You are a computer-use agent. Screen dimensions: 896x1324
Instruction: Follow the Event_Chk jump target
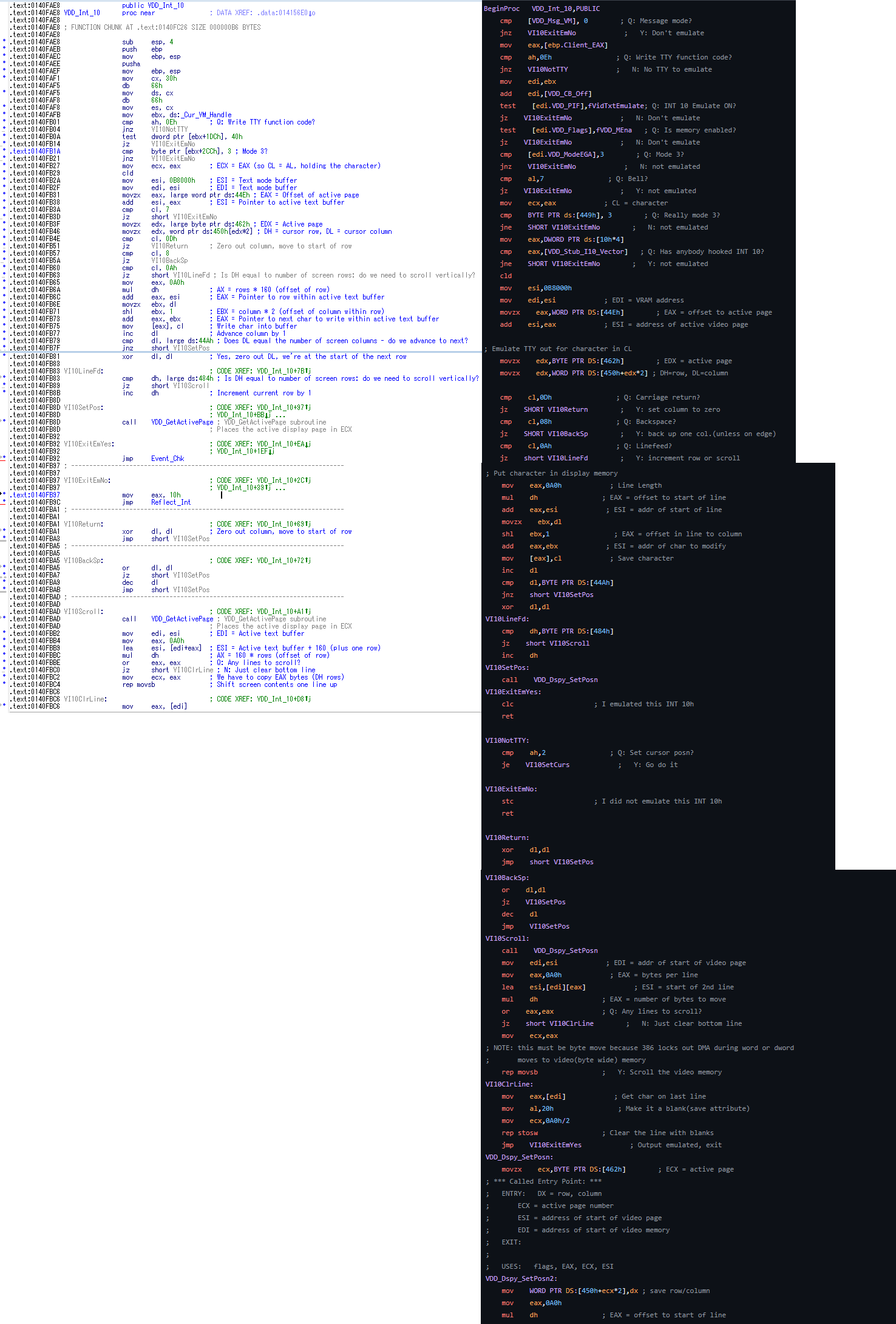tap(168, 459)
